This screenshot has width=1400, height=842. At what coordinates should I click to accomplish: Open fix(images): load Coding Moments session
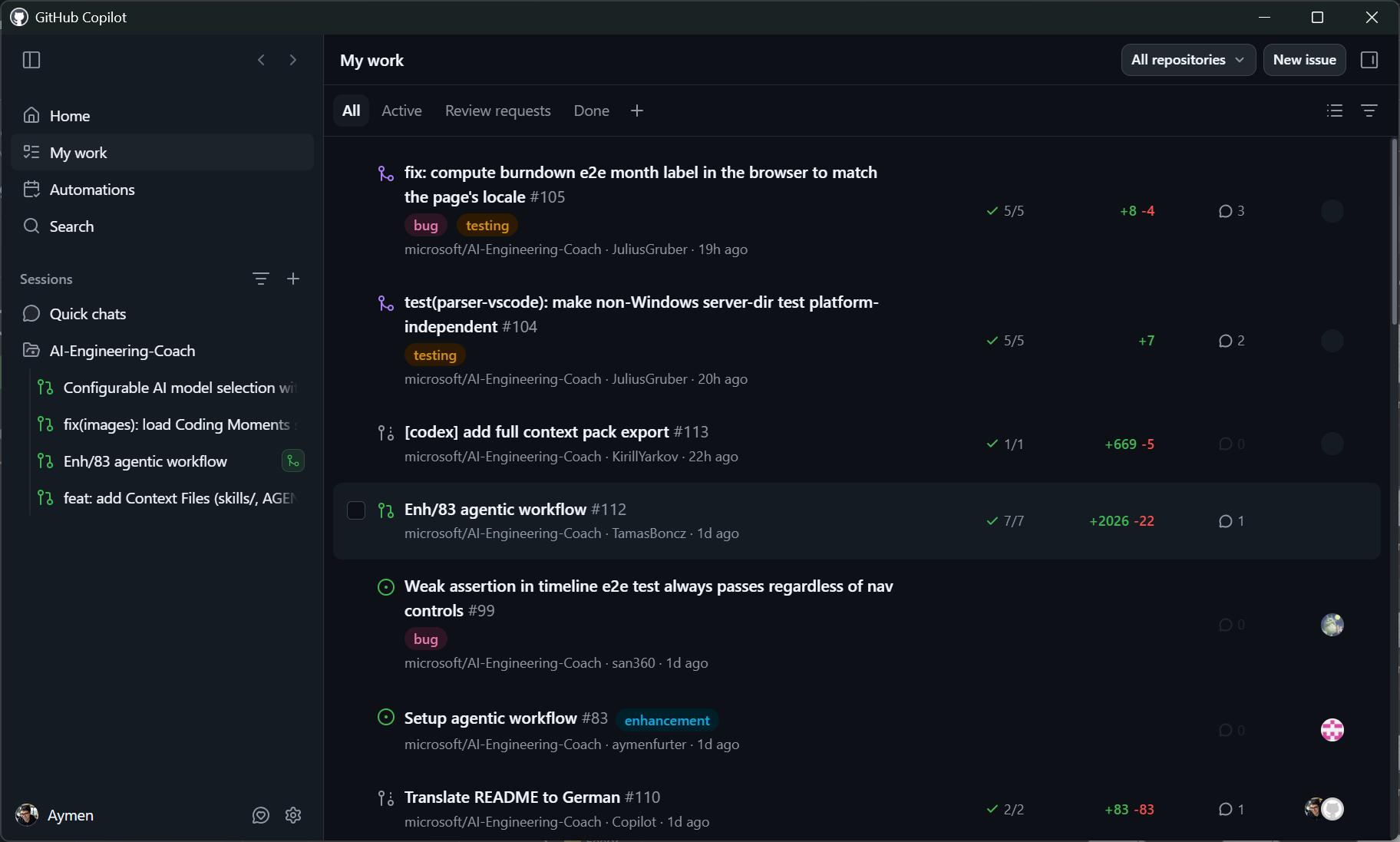(172, 424)
